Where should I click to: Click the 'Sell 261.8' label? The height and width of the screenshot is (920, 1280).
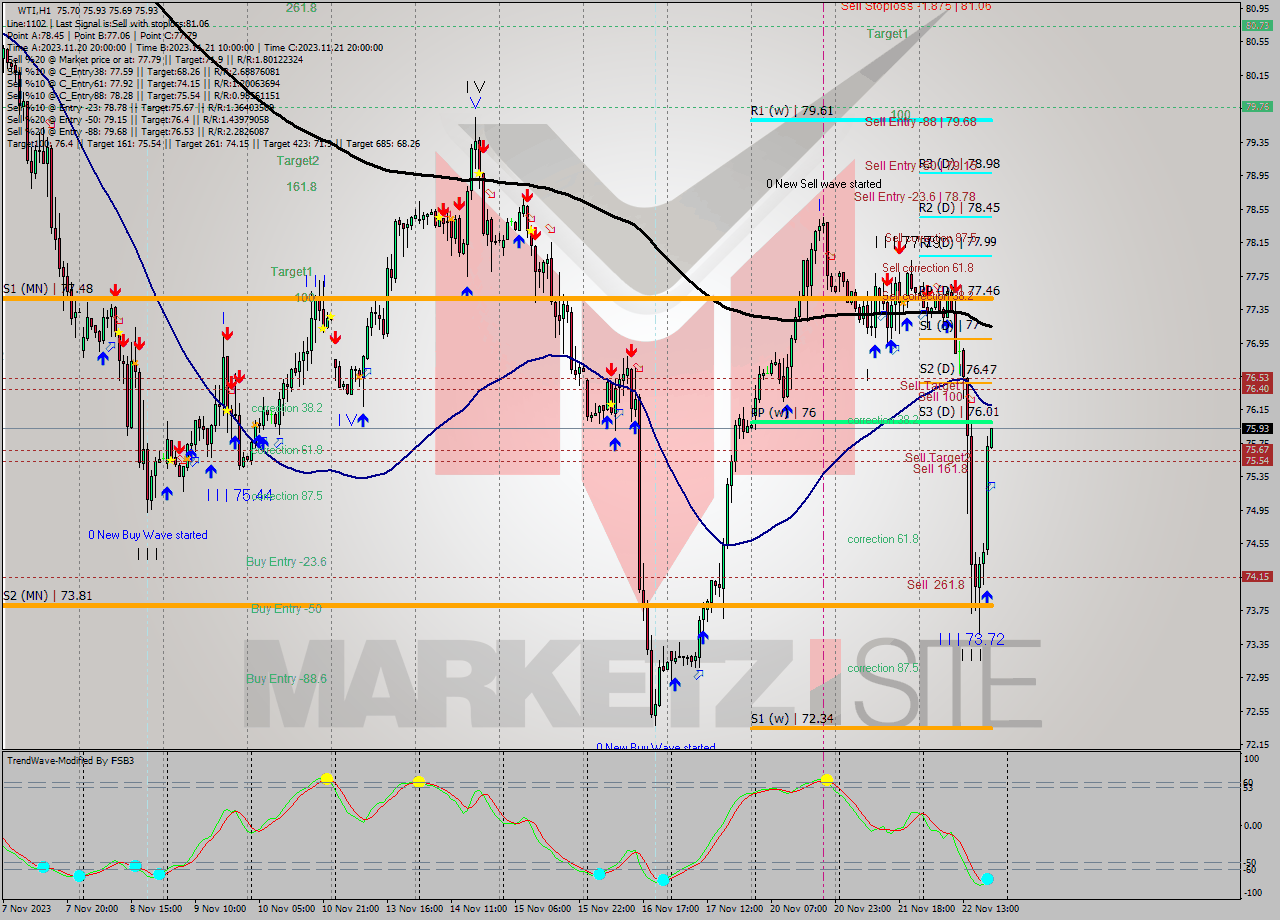coord(936,585)
